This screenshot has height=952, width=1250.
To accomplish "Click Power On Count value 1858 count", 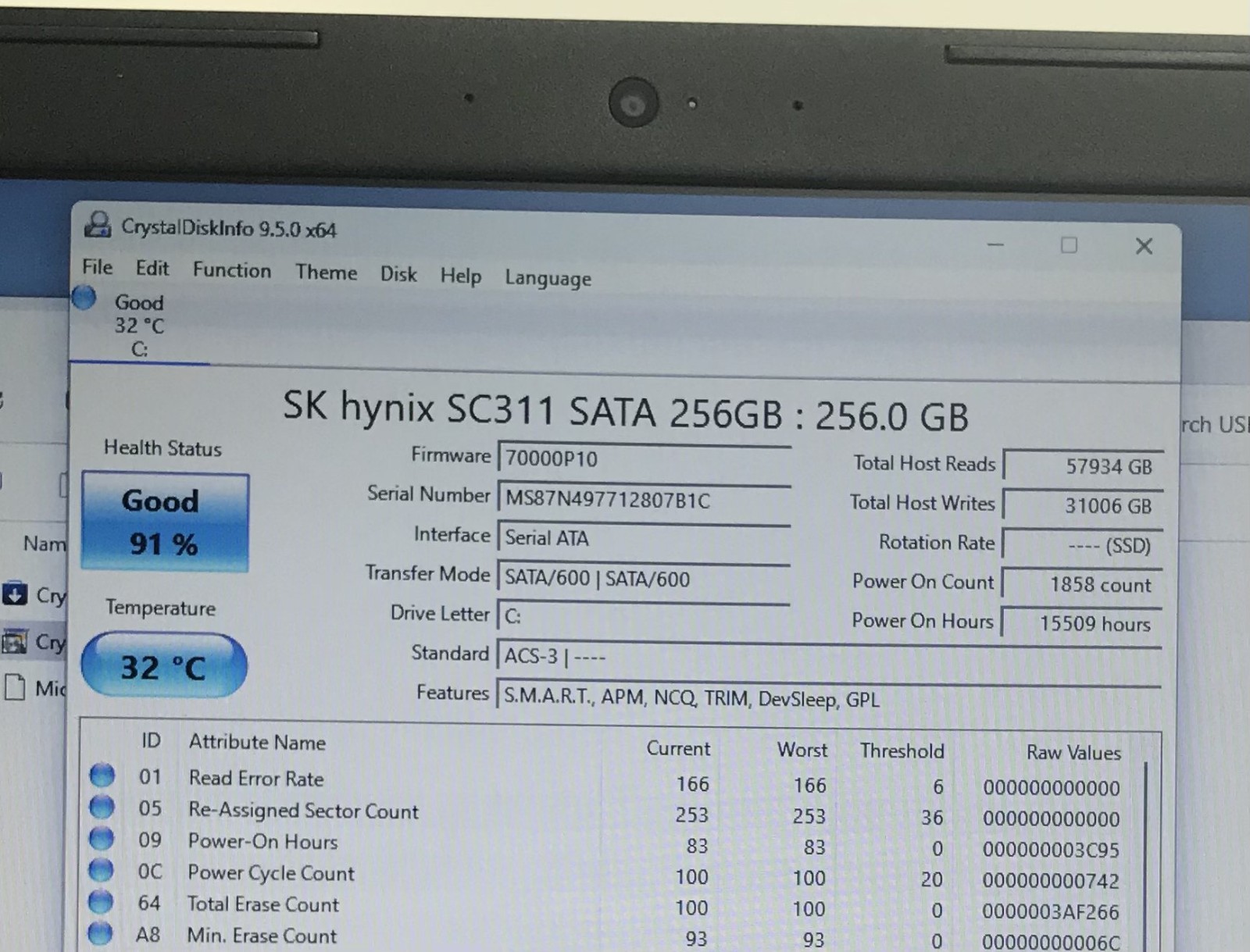I will tap(1082, 584).
